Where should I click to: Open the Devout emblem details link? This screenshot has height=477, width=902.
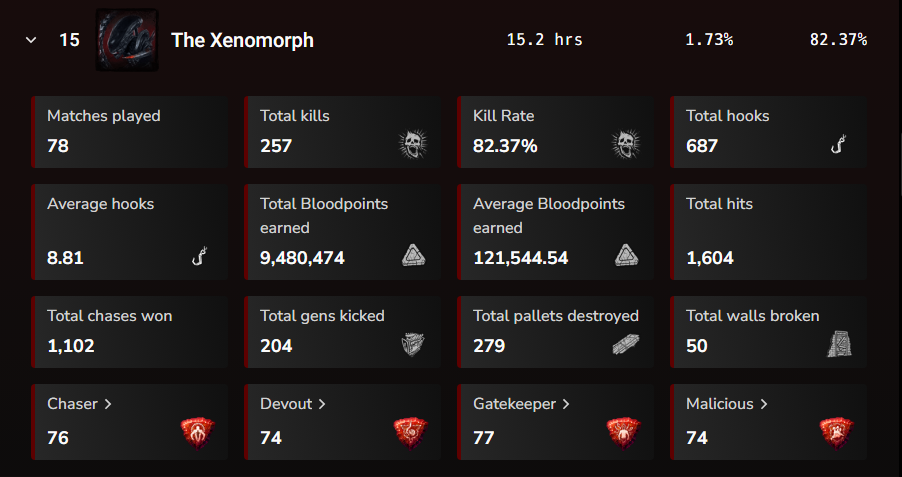(x=293, y=404)
